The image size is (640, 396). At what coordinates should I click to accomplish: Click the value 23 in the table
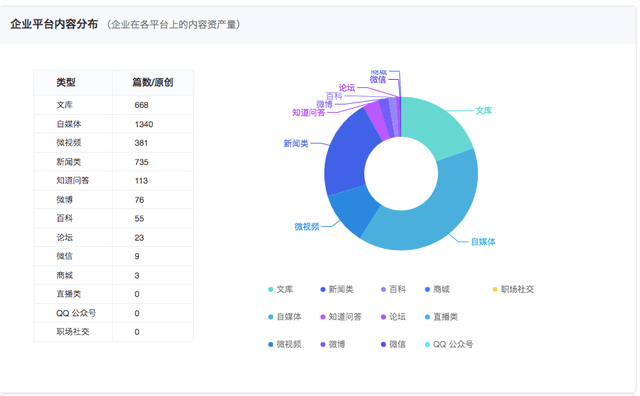point(139,238)
